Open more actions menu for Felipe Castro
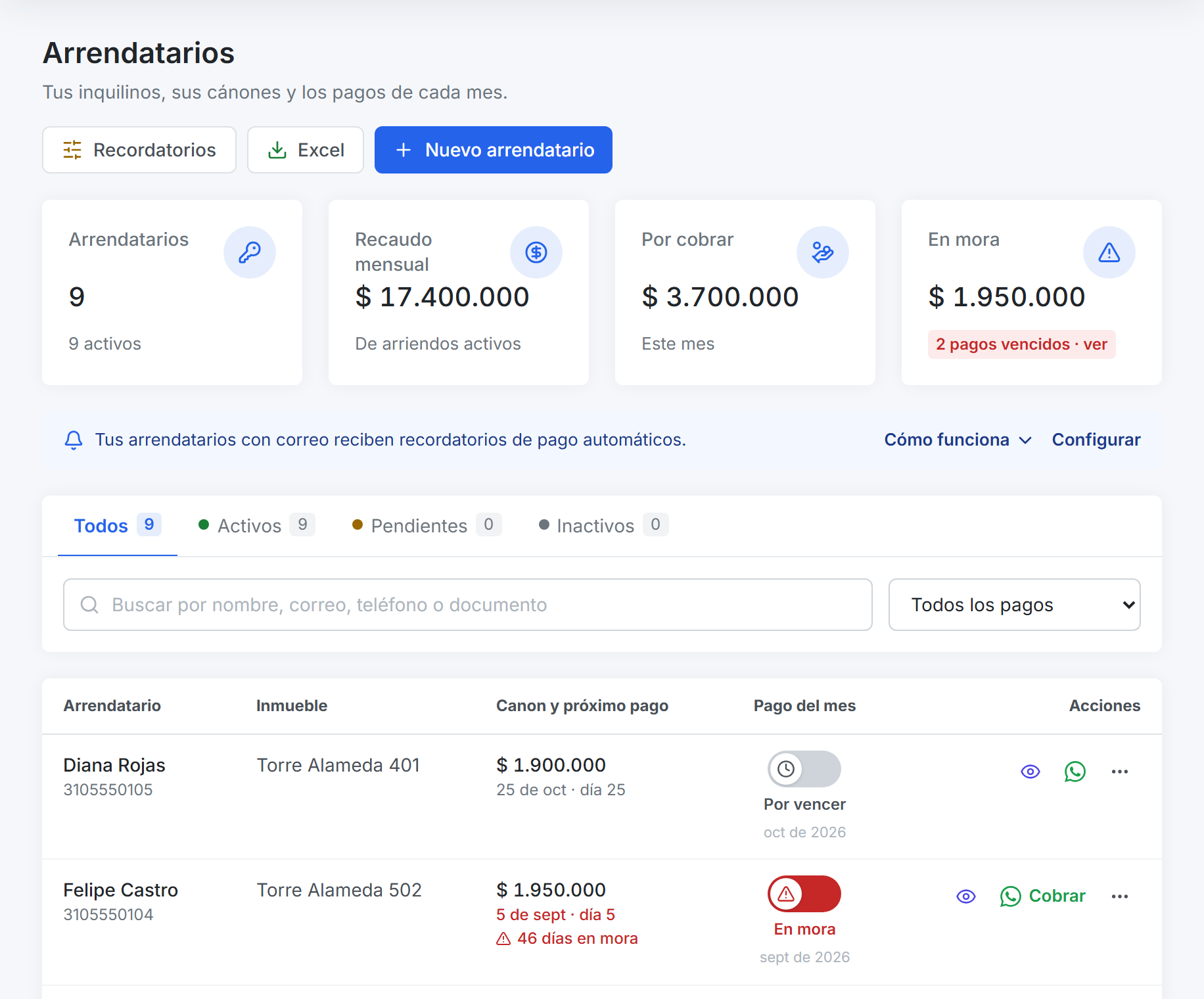Screen dimensions: 1204x999 coord(1120,896)
